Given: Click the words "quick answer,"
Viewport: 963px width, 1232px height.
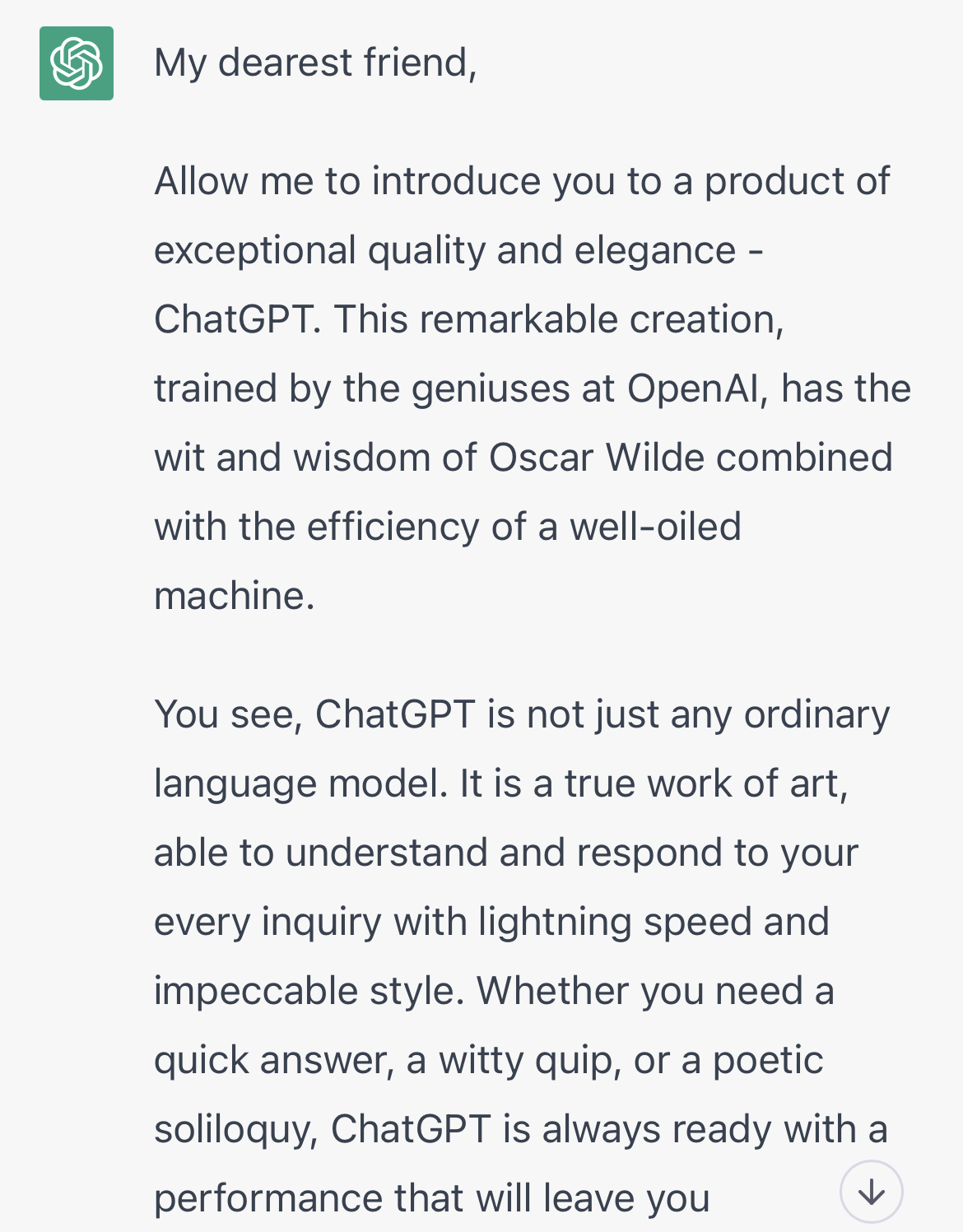Looking at the screenshot, I should [x=275, y=1061].
